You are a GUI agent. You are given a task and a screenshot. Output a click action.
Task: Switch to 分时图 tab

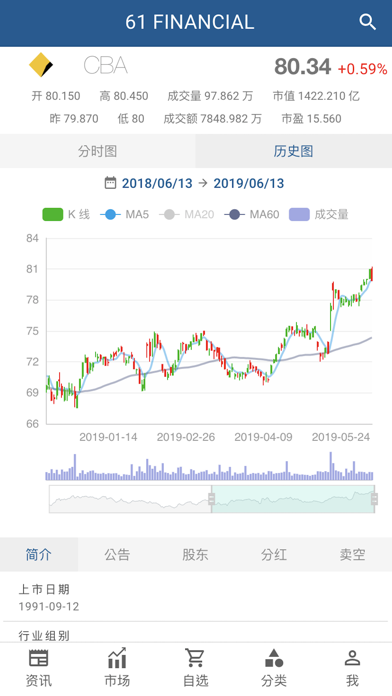point(98,151)
